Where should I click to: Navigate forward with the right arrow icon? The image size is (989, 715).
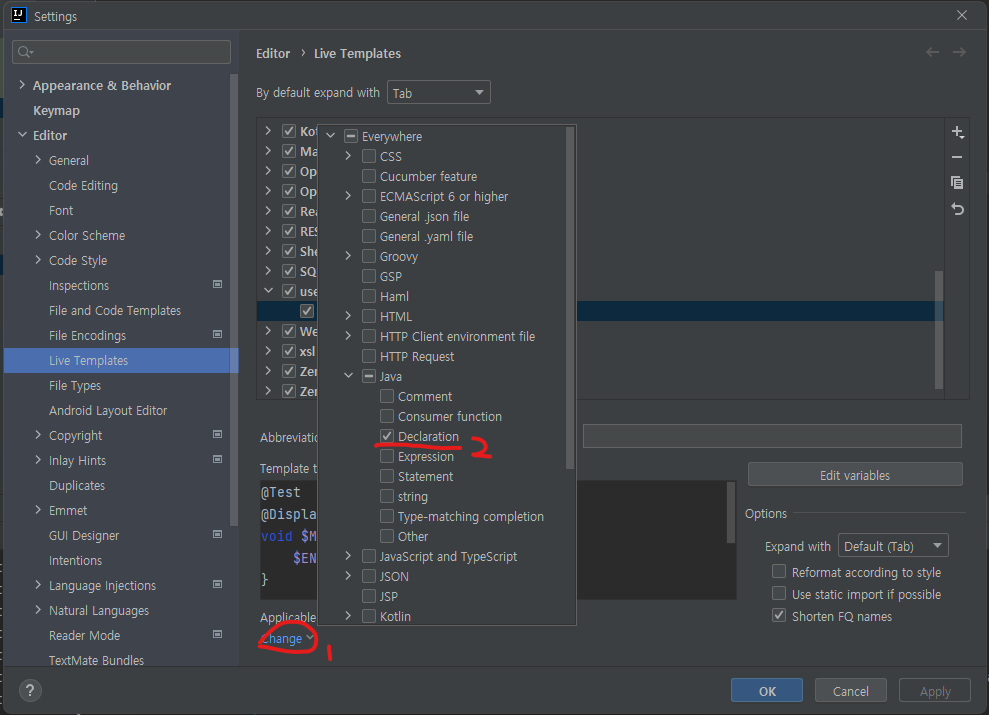[x=959, y=52]
